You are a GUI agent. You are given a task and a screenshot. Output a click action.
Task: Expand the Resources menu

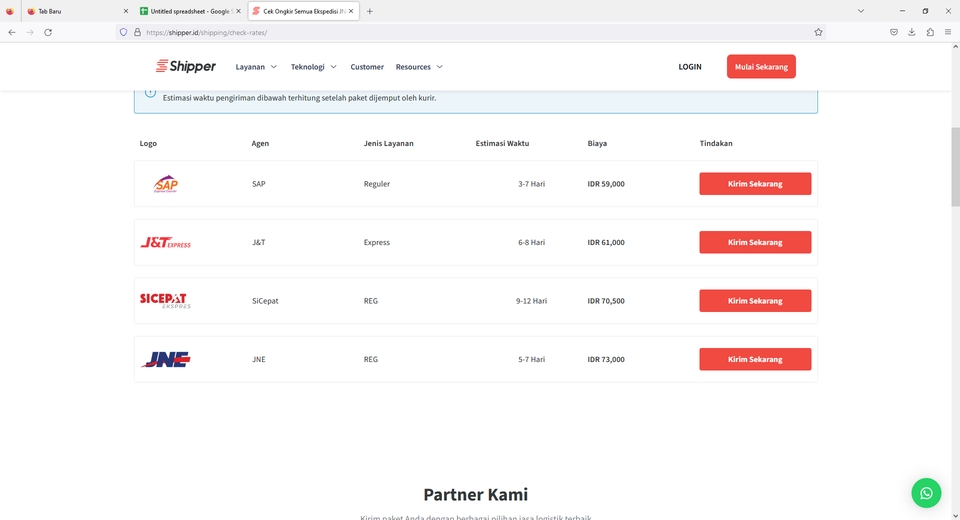419,67
